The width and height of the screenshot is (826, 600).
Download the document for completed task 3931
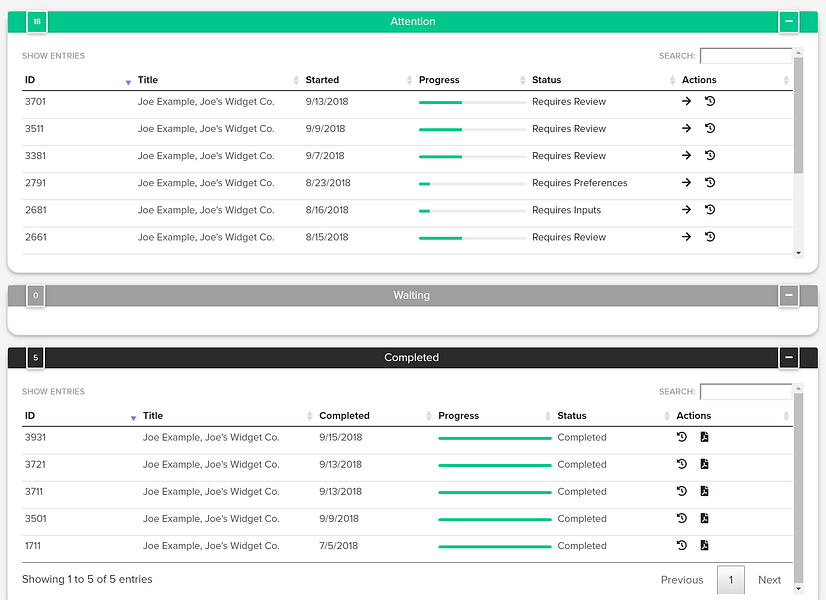704,437
